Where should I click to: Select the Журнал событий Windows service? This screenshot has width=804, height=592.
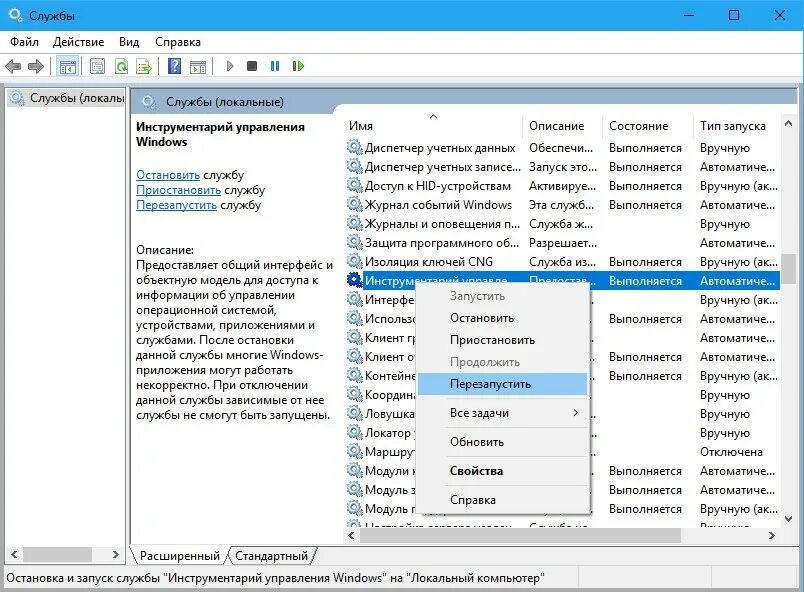[563, 205]
